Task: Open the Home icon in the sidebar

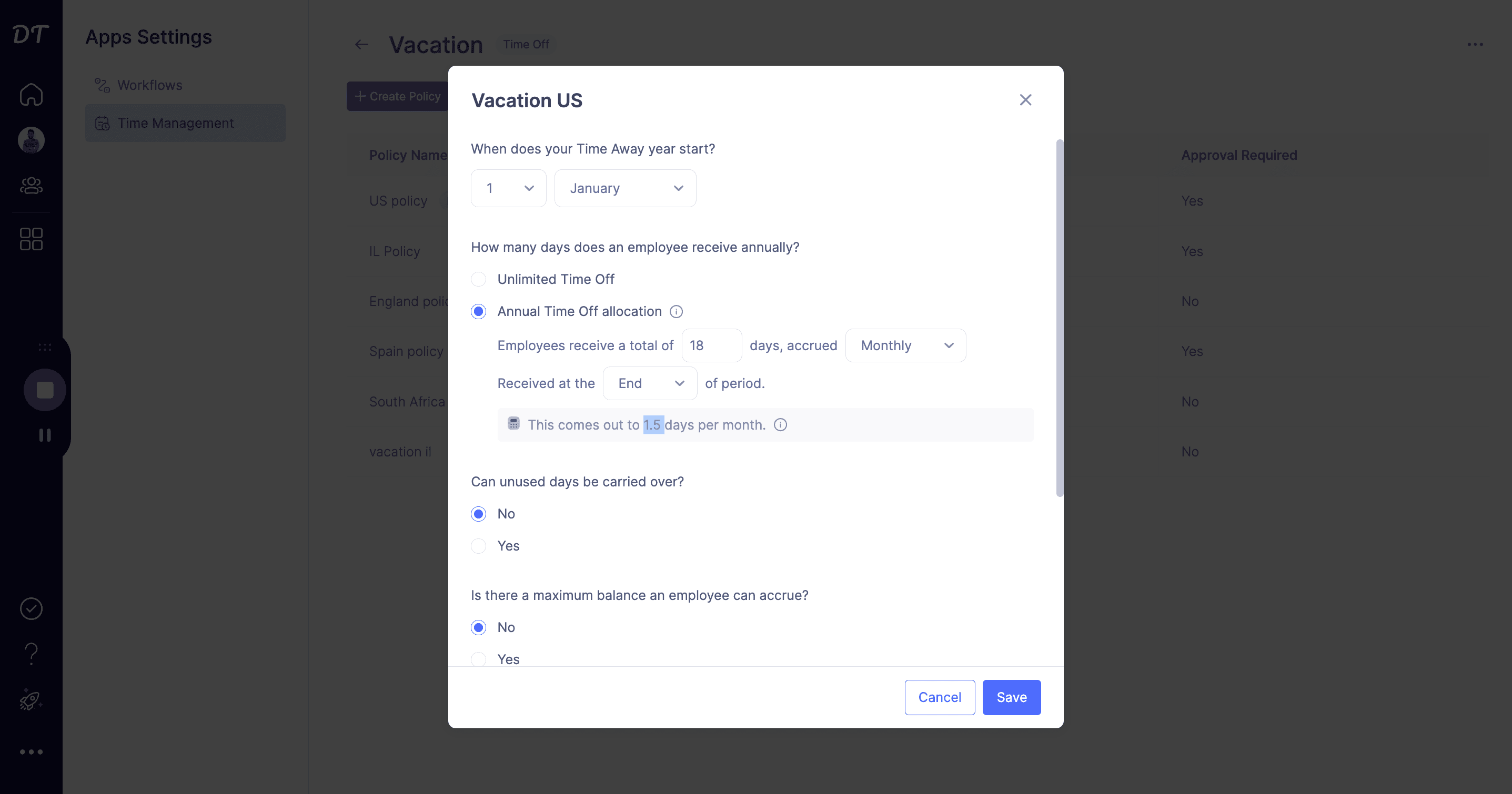Action: [x=31, y=95]
